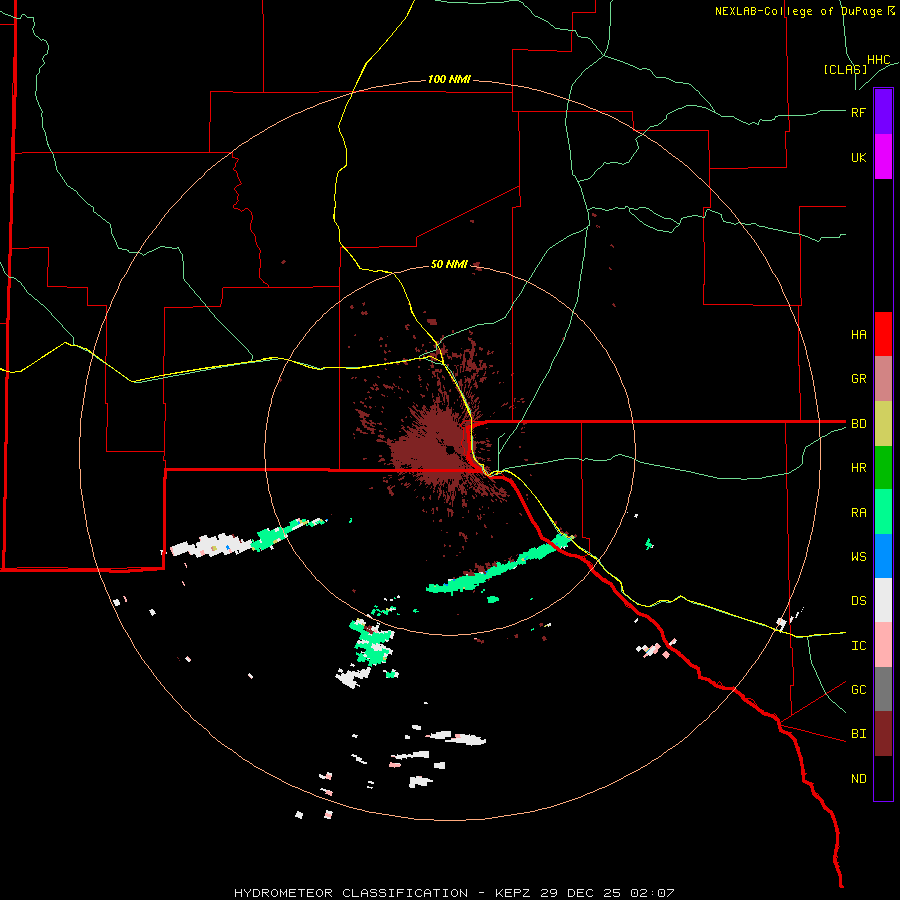Click the HR legend label

858,467
